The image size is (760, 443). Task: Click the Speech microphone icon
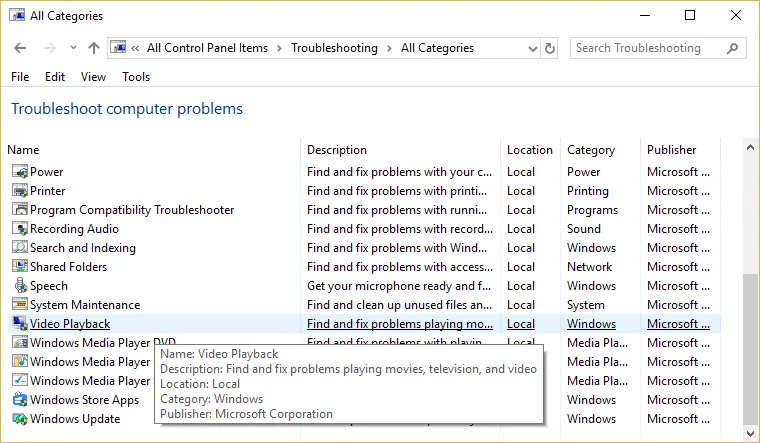coord(20,285)
